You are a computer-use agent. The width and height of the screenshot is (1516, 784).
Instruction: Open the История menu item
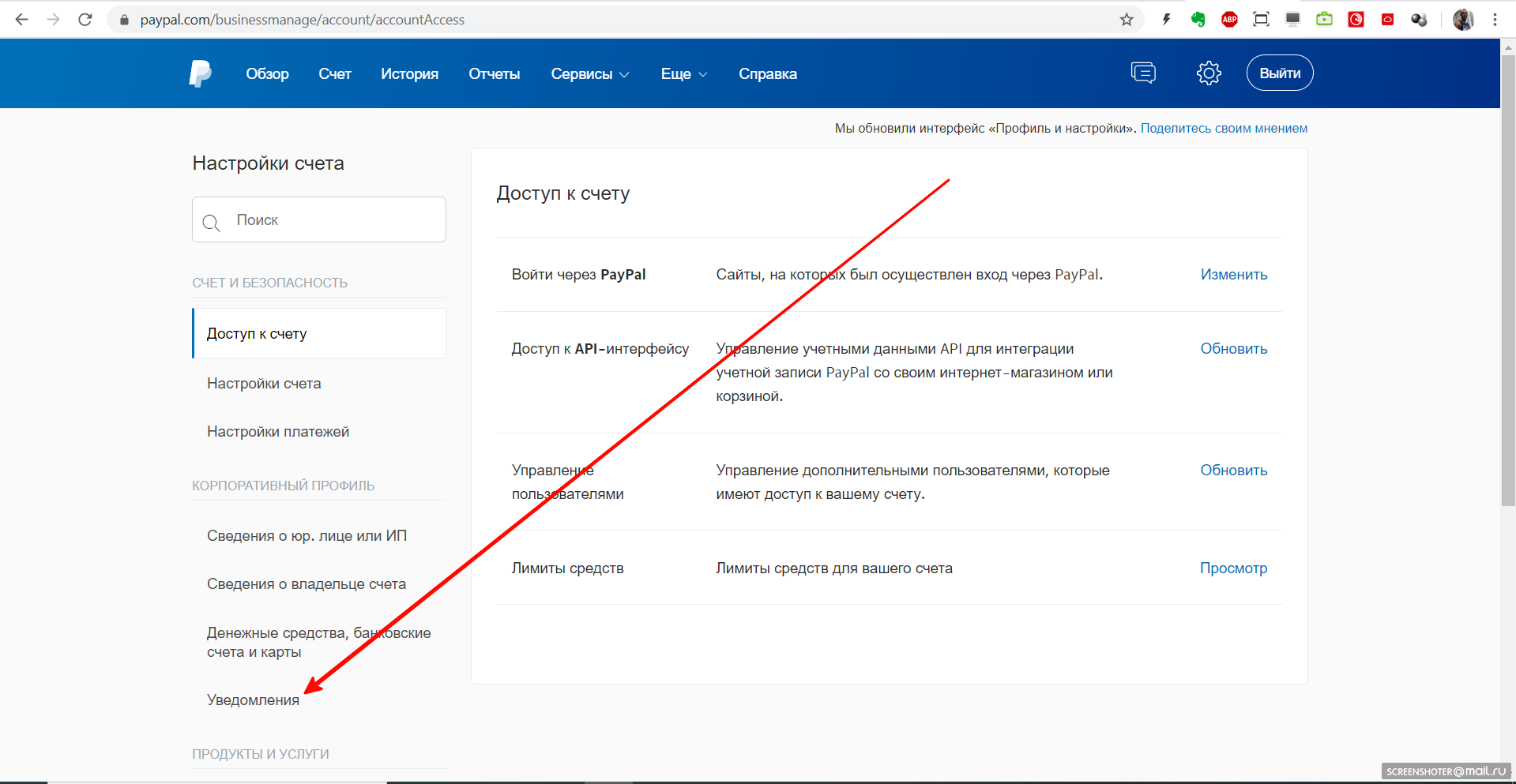pyautogui.click(x=409, y=74)
